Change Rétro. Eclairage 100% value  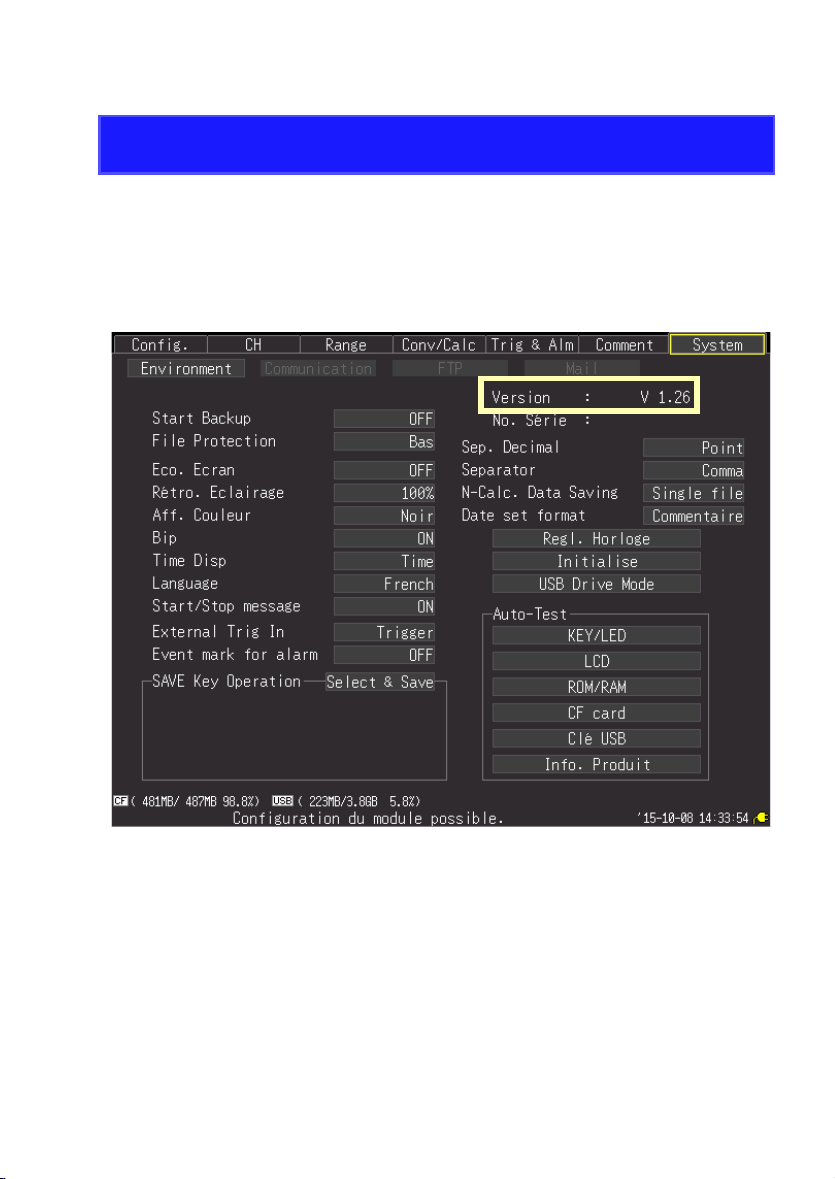point(384,493)
